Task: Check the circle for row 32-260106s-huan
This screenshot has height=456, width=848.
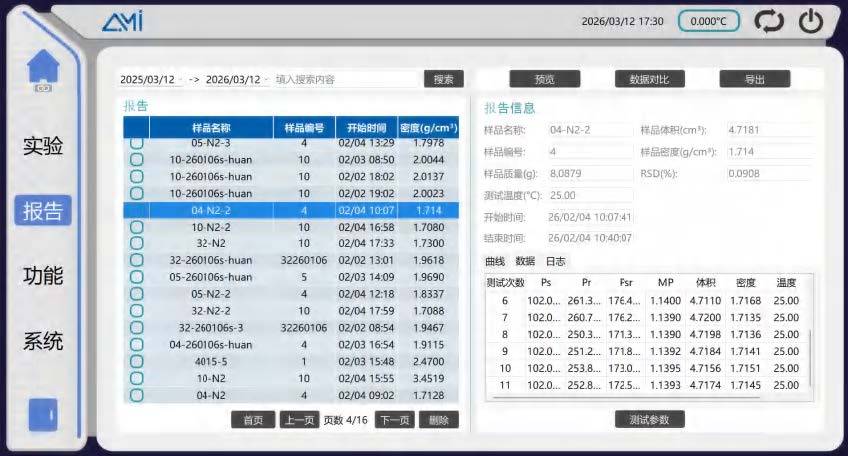Action: (x=137, y=260)
